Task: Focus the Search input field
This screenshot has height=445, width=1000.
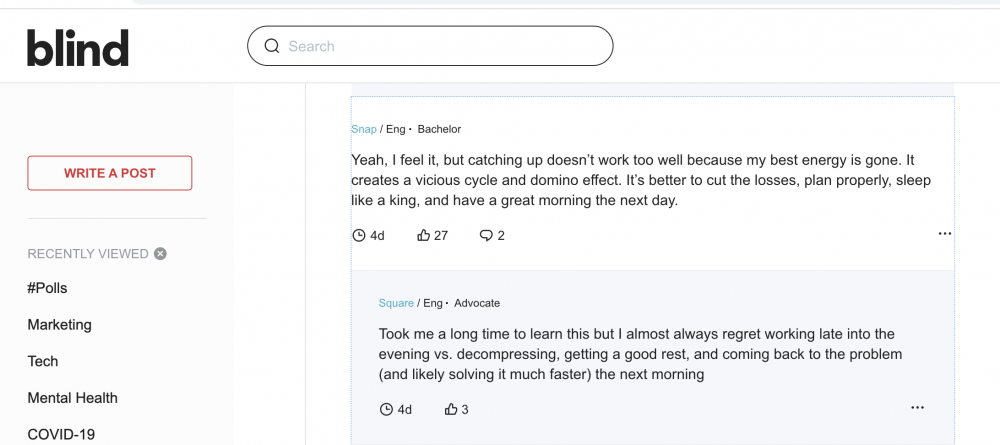Action: 430,46
